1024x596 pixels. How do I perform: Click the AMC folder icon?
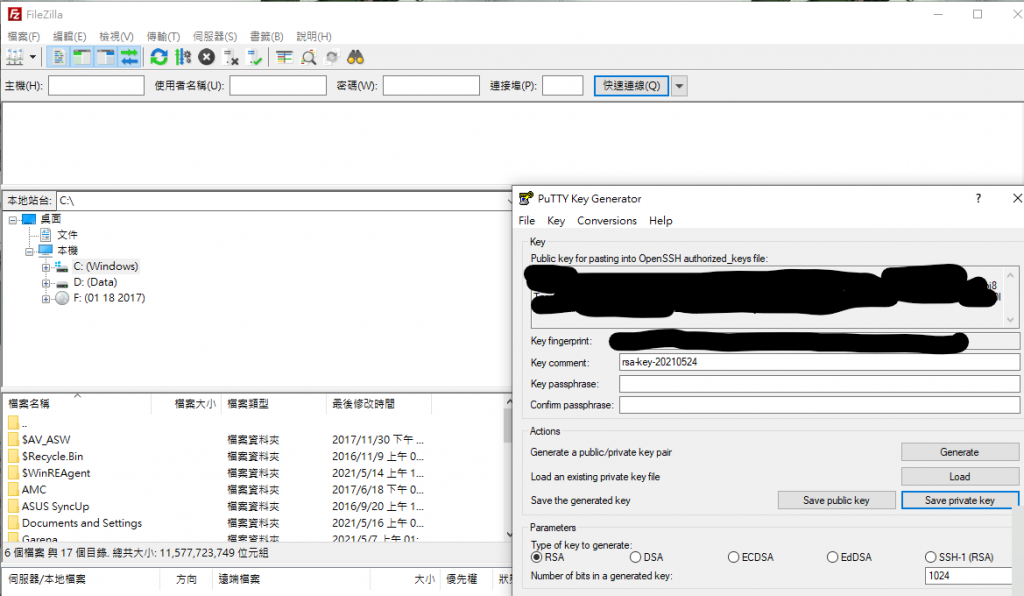pos(13,489)
